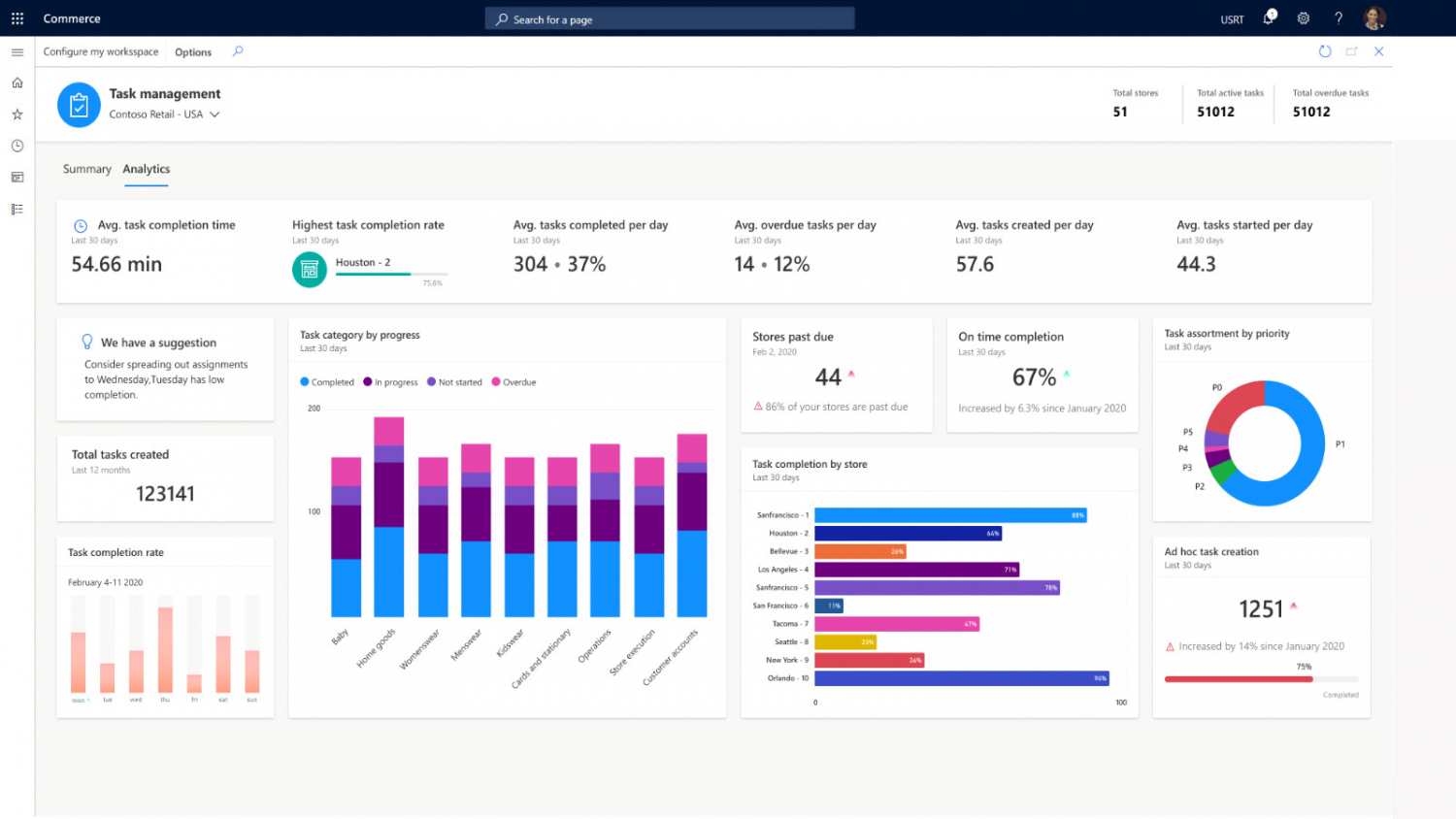This screenshot has height=819, width=1456.
Task: Click the Houston - 2 store icon
Action: tap(310, 270)
